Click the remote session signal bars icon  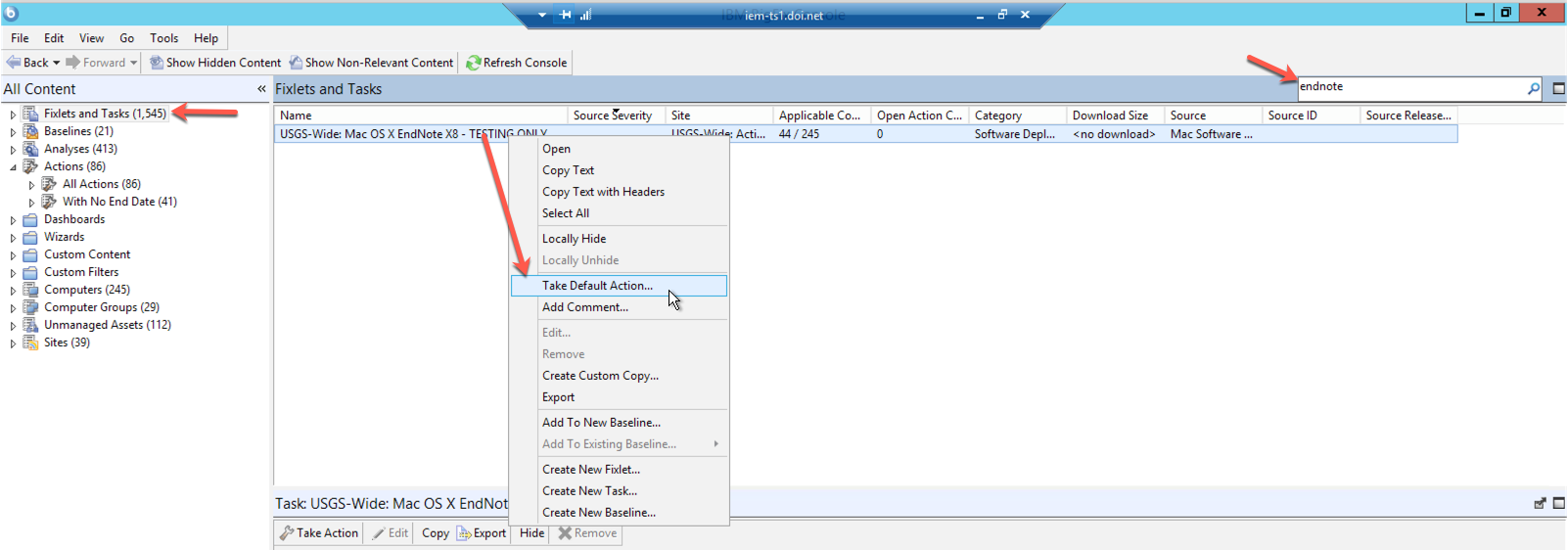585,15
